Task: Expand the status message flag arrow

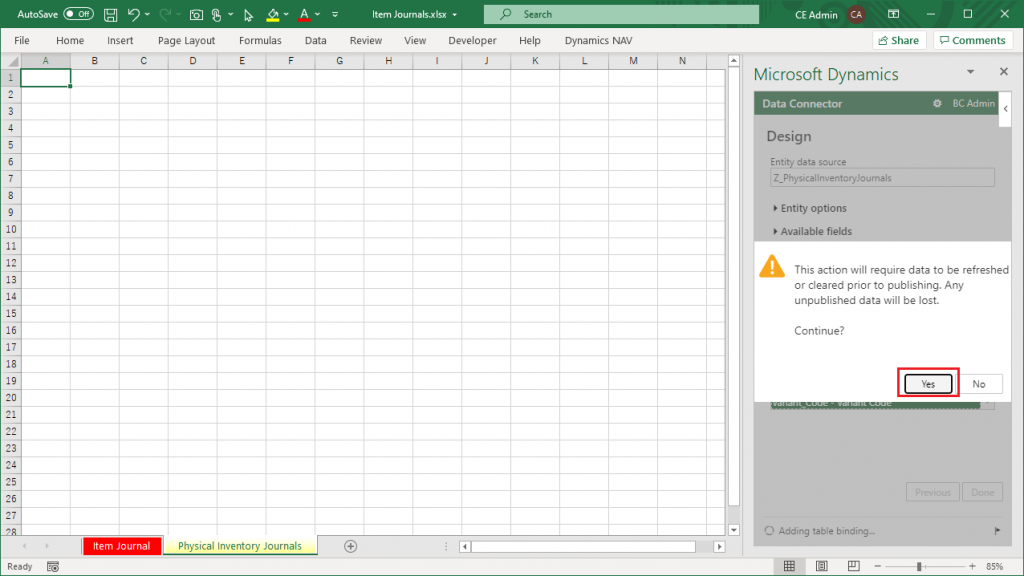Action: 997,531
